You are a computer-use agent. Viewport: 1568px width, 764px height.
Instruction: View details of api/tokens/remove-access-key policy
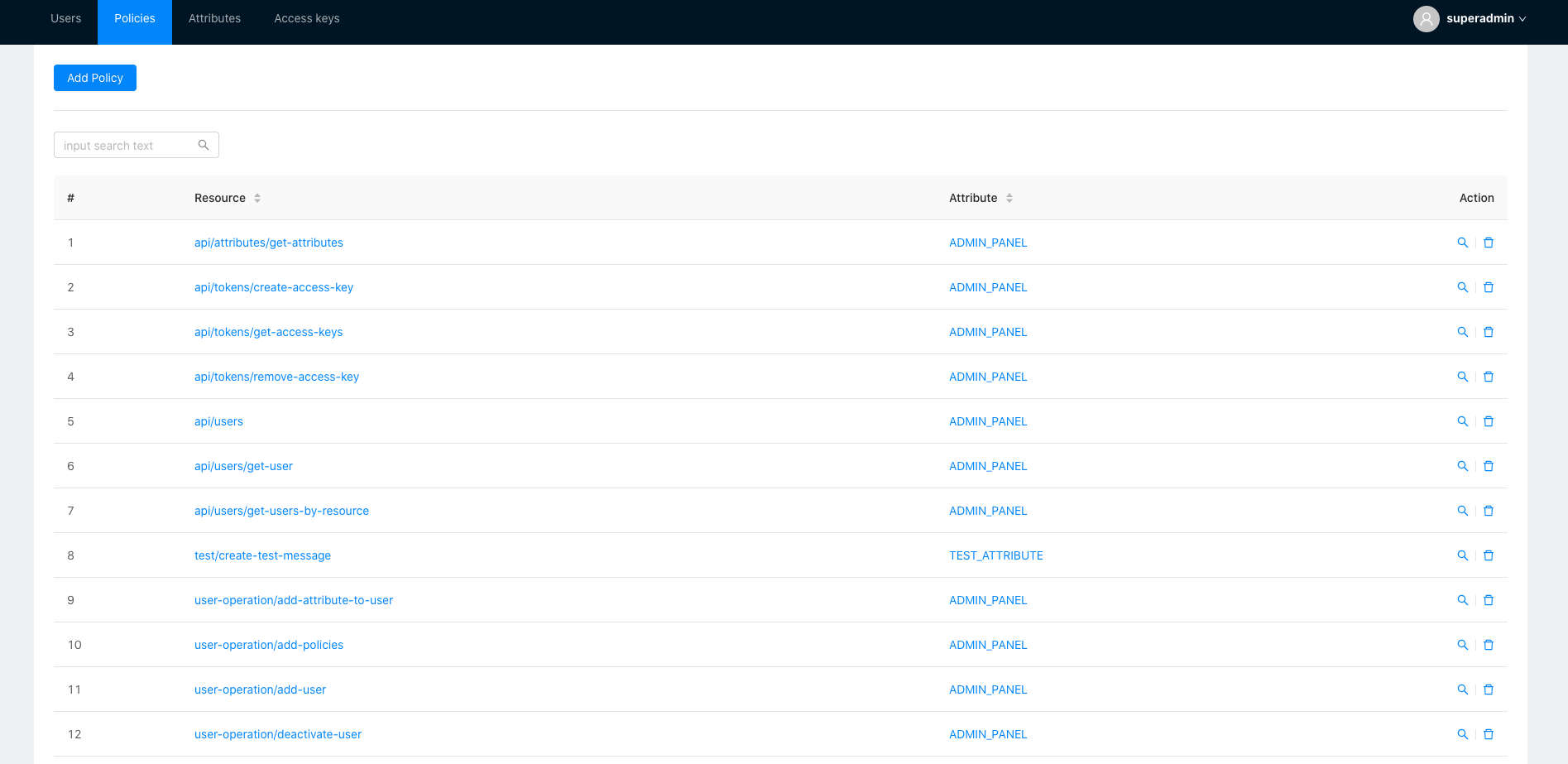coord(1463,377)
